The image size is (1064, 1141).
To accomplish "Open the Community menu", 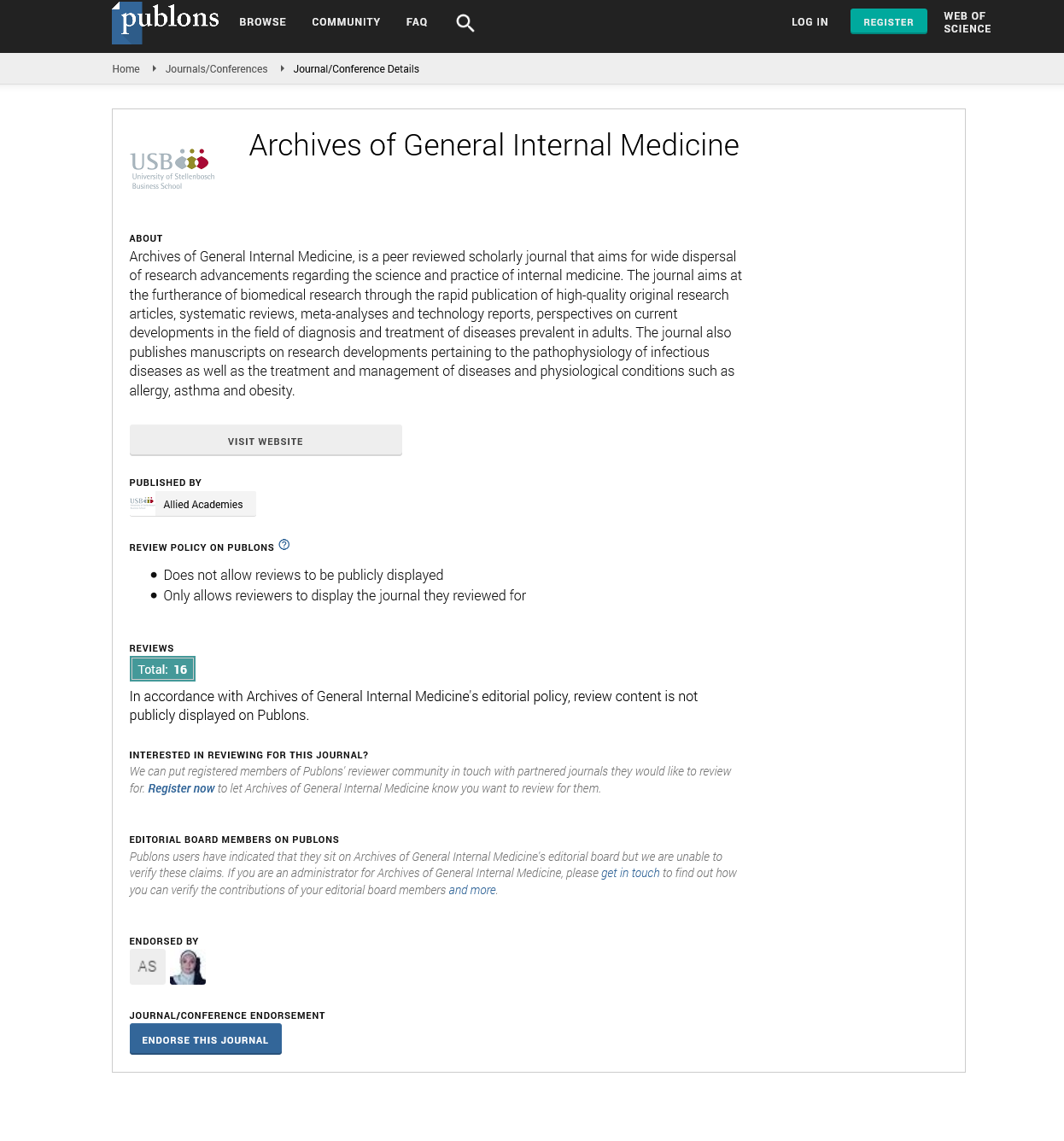I will click(x=346, y=22).
